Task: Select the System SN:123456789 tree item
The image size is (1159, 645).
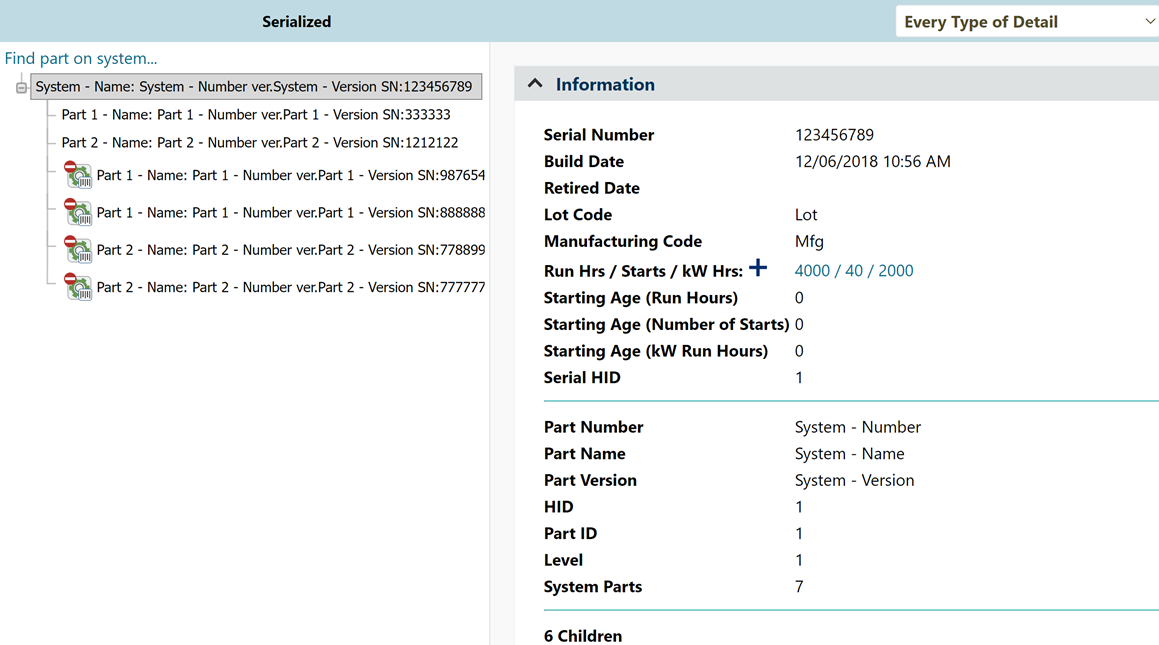Action: tap(254, 87)
